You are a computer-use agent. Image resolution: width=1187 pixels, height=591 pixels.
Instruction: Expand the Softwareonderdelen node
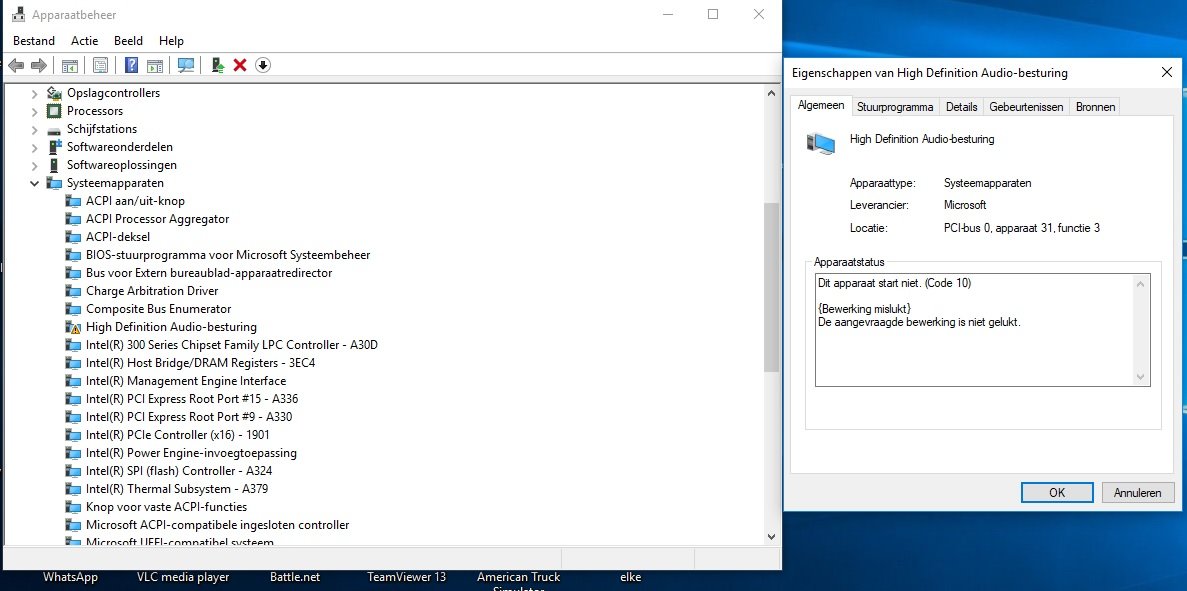[34, 147]
